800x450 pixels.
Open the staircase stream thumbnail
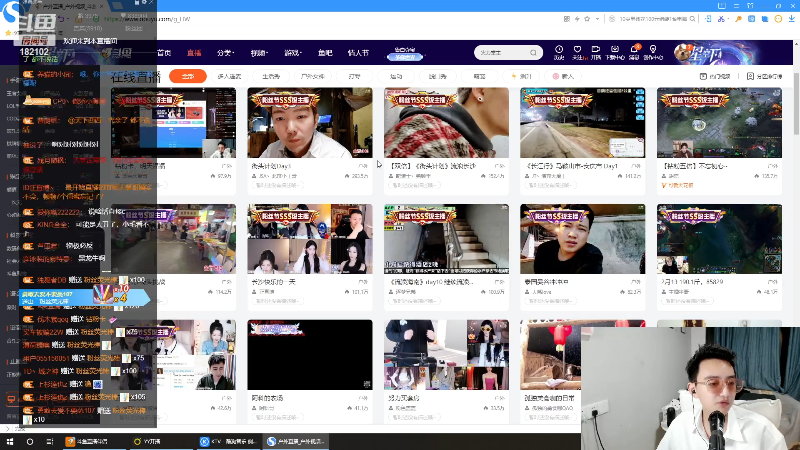pyautogui.click(x=446, y=239)
